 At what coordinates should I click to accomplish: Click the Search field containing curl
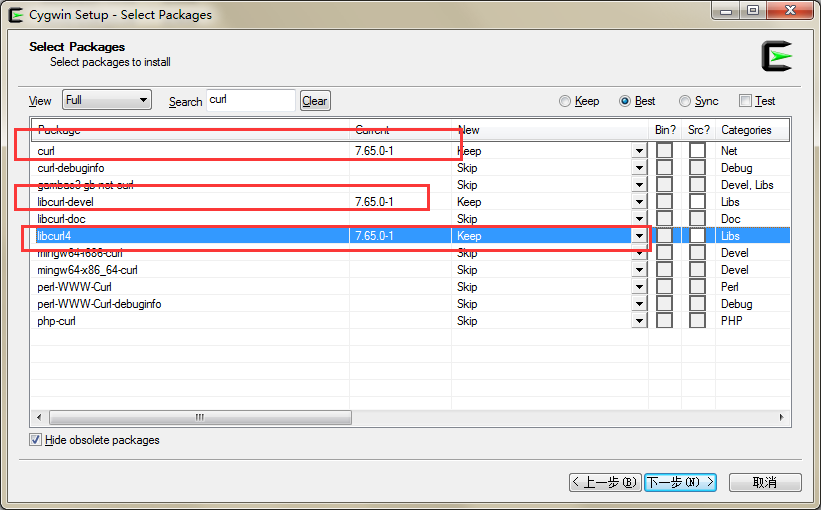251,100
